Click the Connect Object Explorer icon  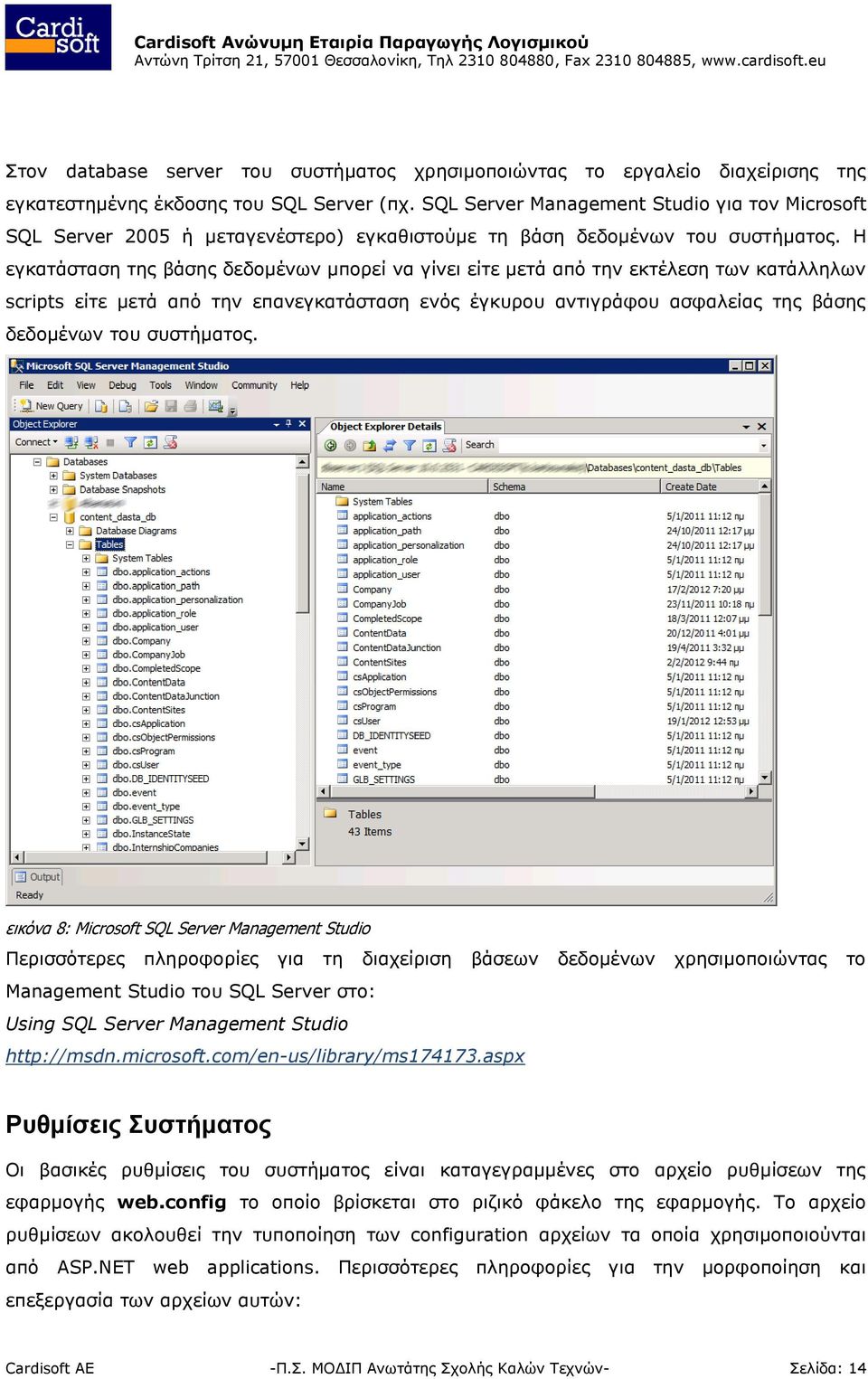click(71, 442)
